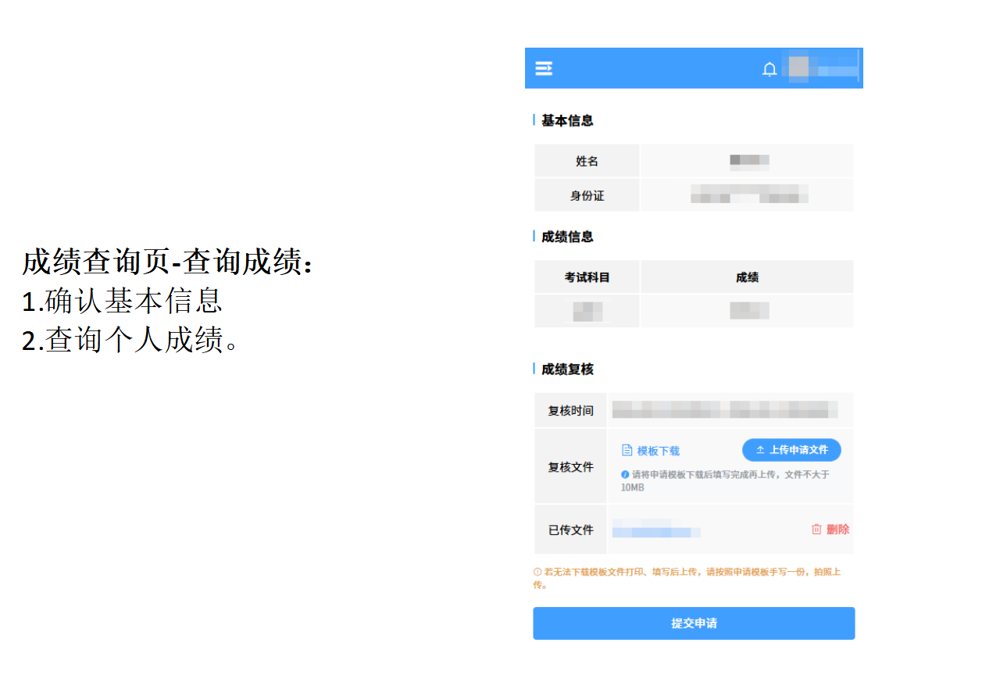
Task: Click the orange warning icon in the note
Action: [x=538, y=572]
